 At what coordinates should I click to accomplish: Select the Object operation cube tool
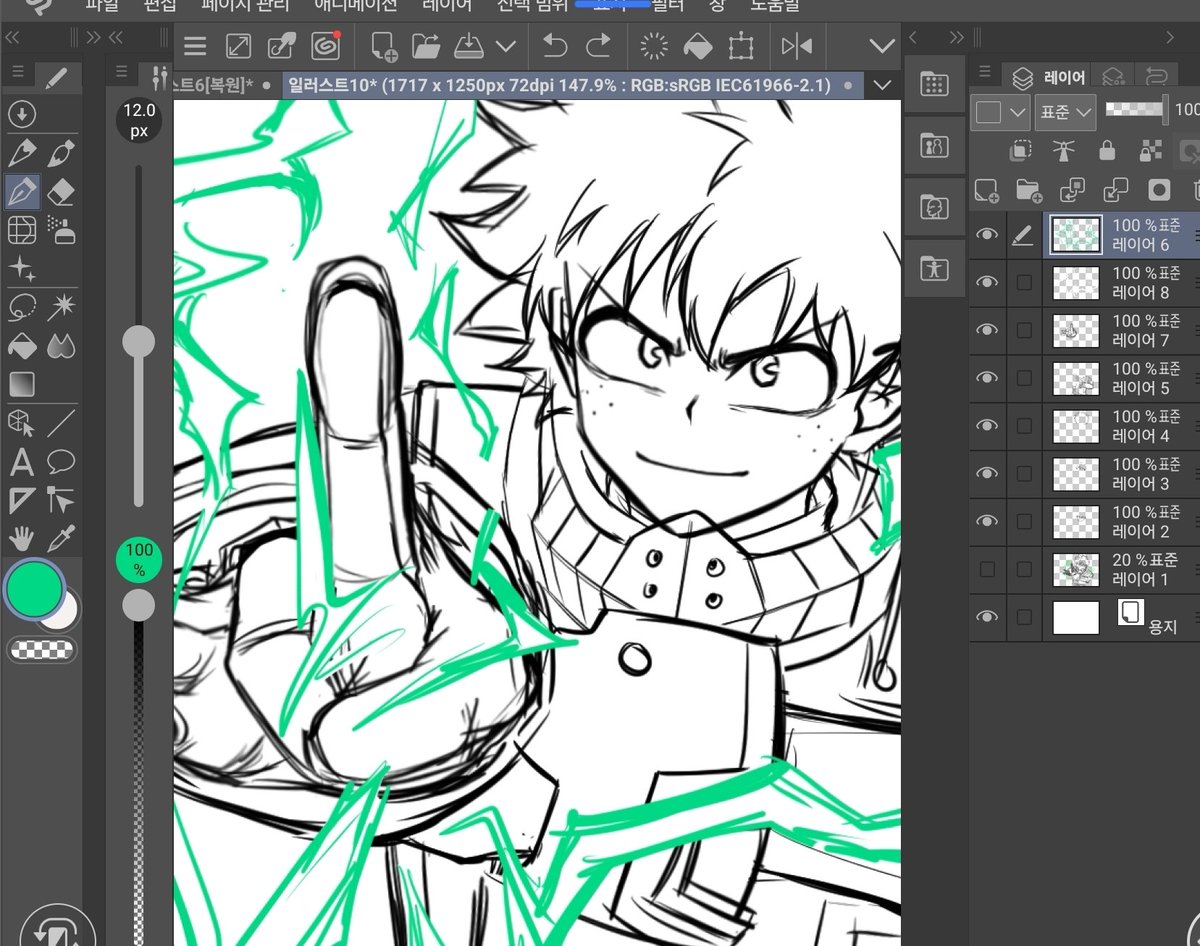click(22, 423)
